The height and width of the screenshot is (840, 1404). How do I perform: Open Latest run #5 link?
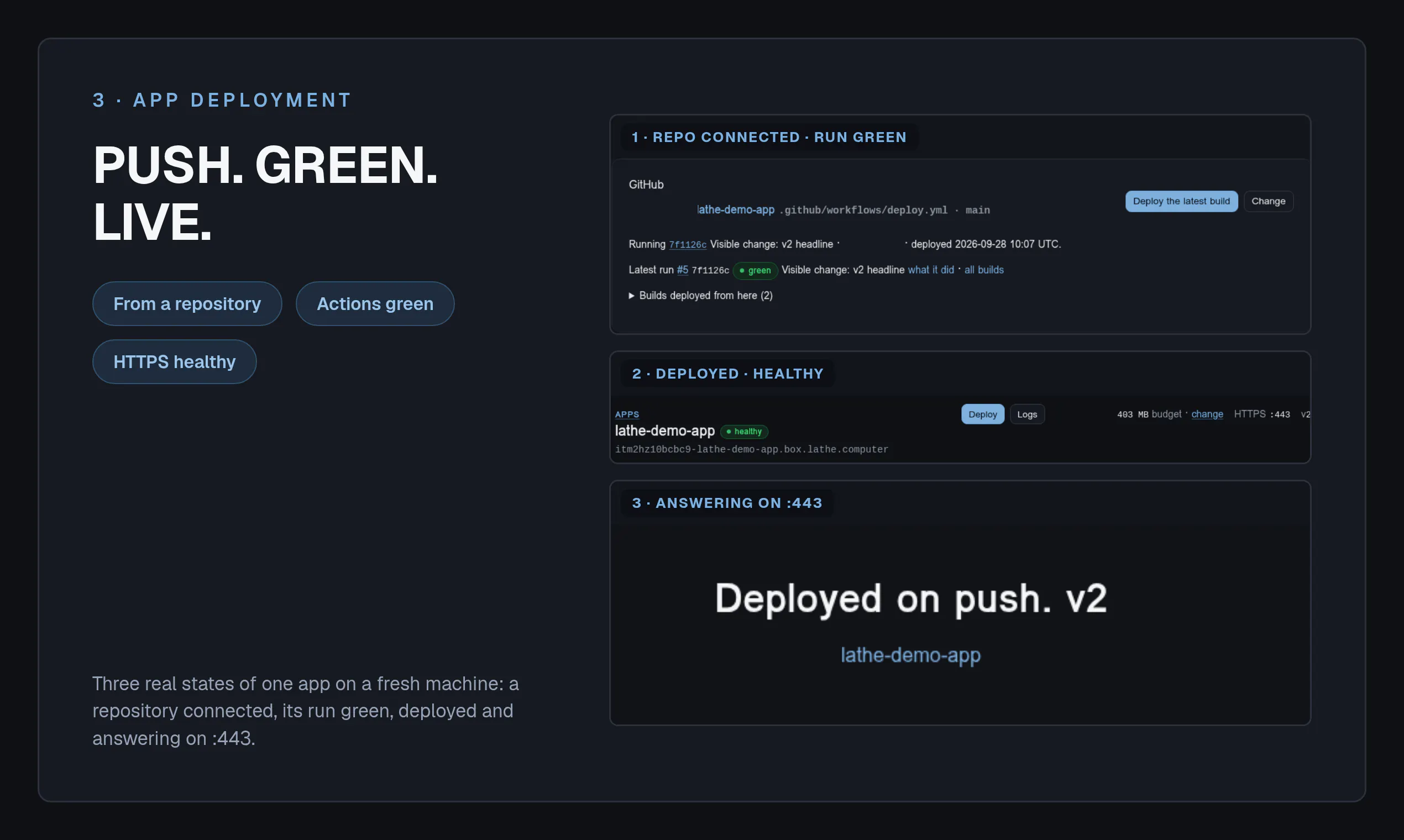pyautogui.click(x=682, y=270)
